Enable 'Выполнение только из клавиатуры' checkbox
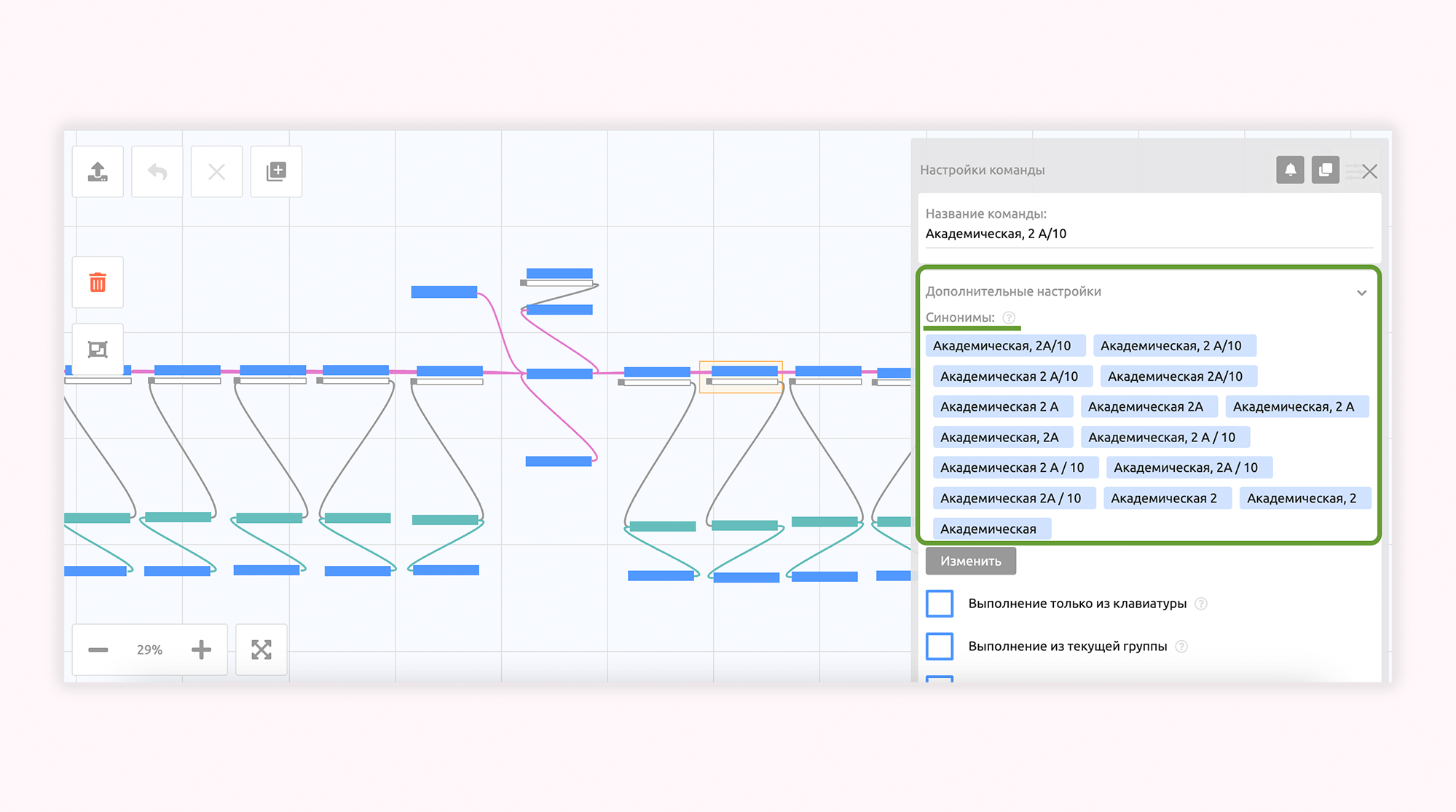 (x=940, y=604)
